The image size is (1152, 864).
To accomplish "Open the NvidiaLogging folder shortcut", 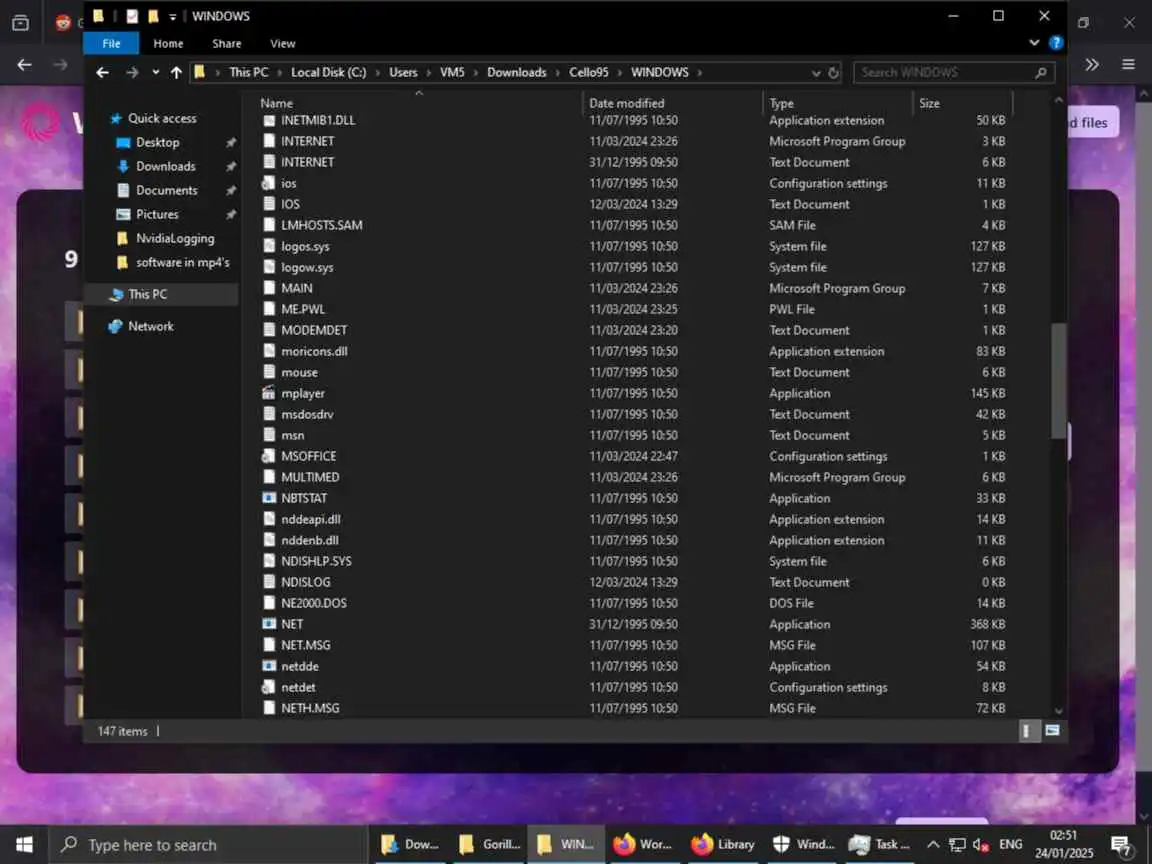I will coord(175,238).
